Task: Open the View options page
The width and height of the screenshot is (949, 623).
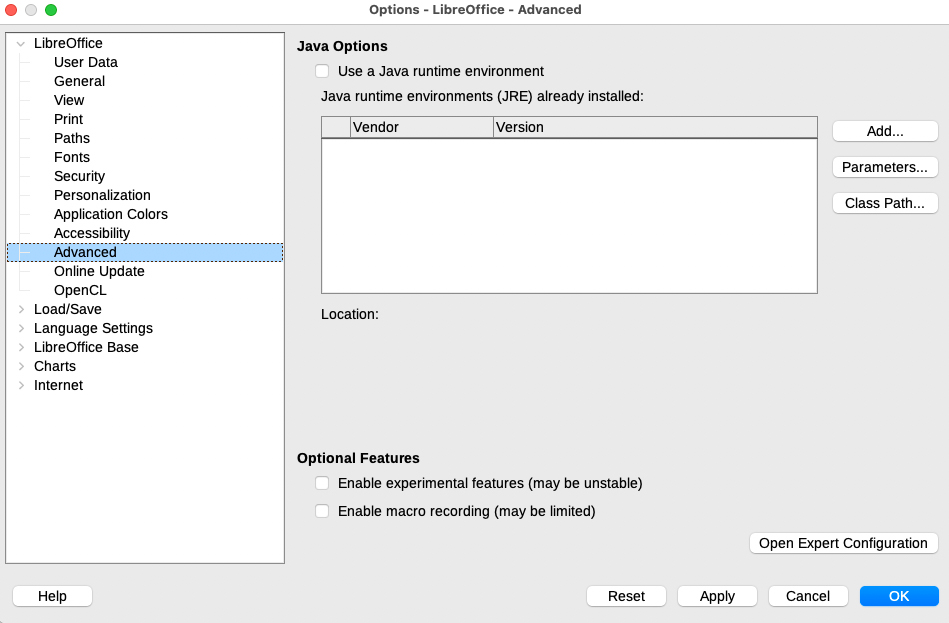Action: coord(69,101)
